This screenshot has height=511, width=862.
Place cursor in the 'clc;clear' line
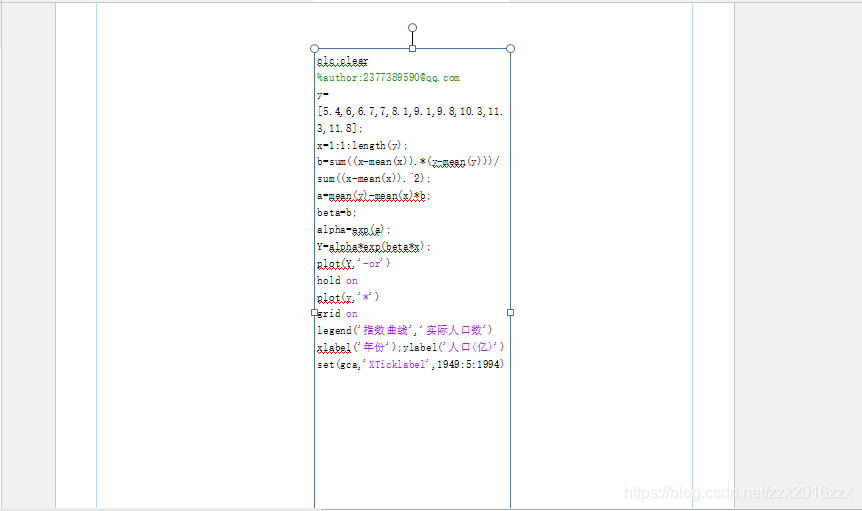[342, 61]
